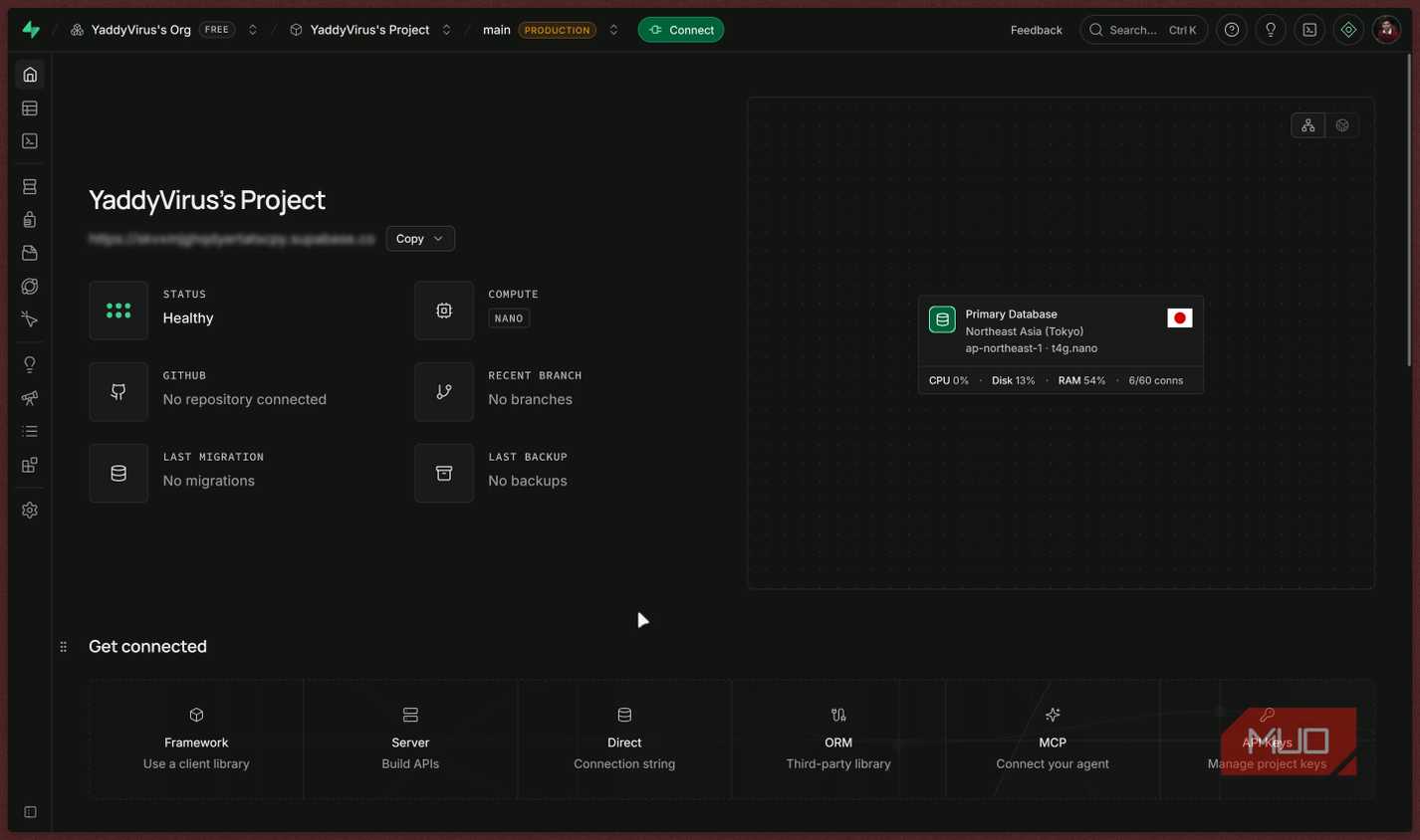Select the main branch breadcrumb
Screen dimensions: 1420x840
(497, 30)
